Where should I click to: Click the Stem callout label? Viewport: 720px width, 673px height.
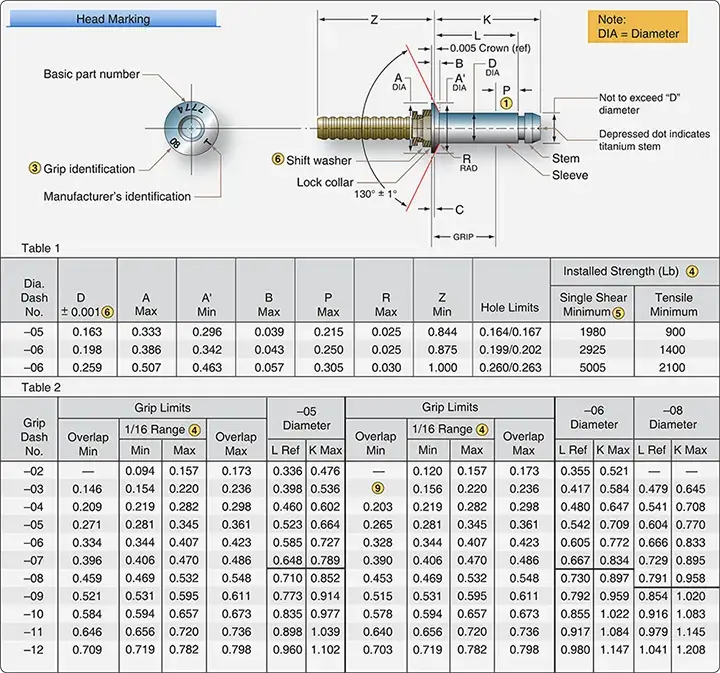565,158
